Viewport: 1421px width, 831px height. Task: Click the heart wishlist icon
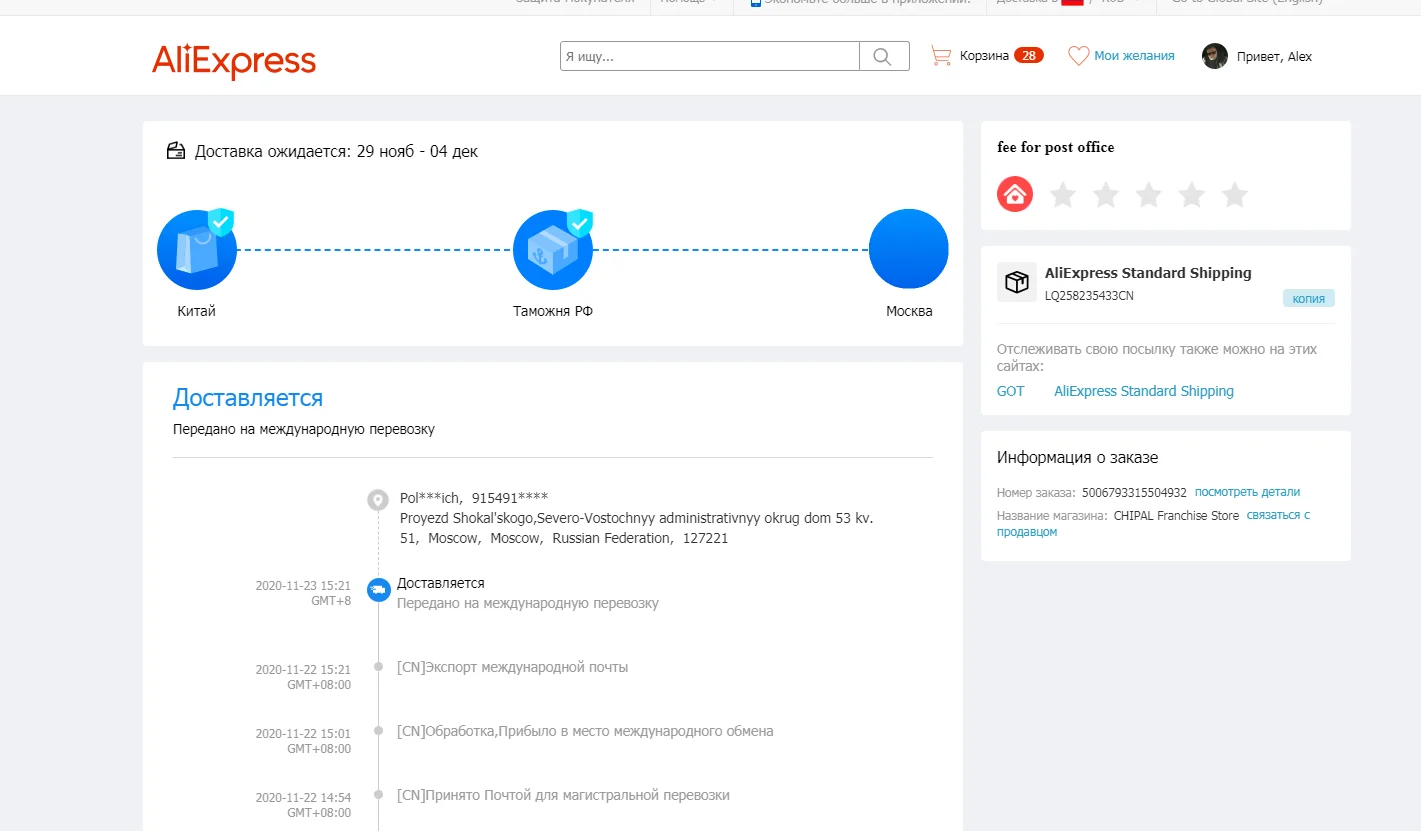[x=1078, y=56]
